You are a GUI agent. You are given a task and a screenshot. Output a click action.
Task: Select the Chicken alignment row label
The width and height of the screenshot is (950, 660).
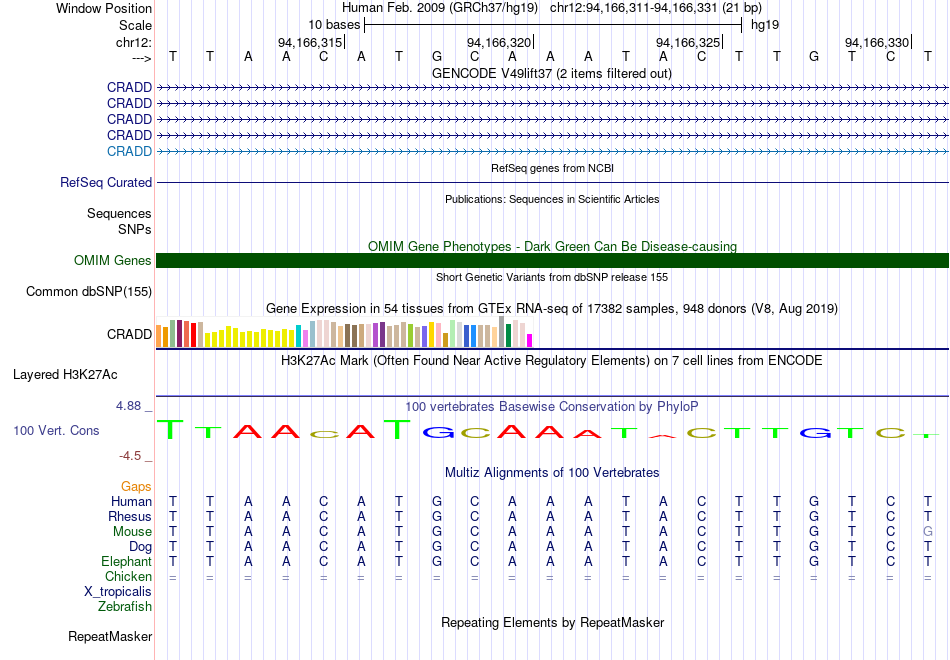point(128,576)
